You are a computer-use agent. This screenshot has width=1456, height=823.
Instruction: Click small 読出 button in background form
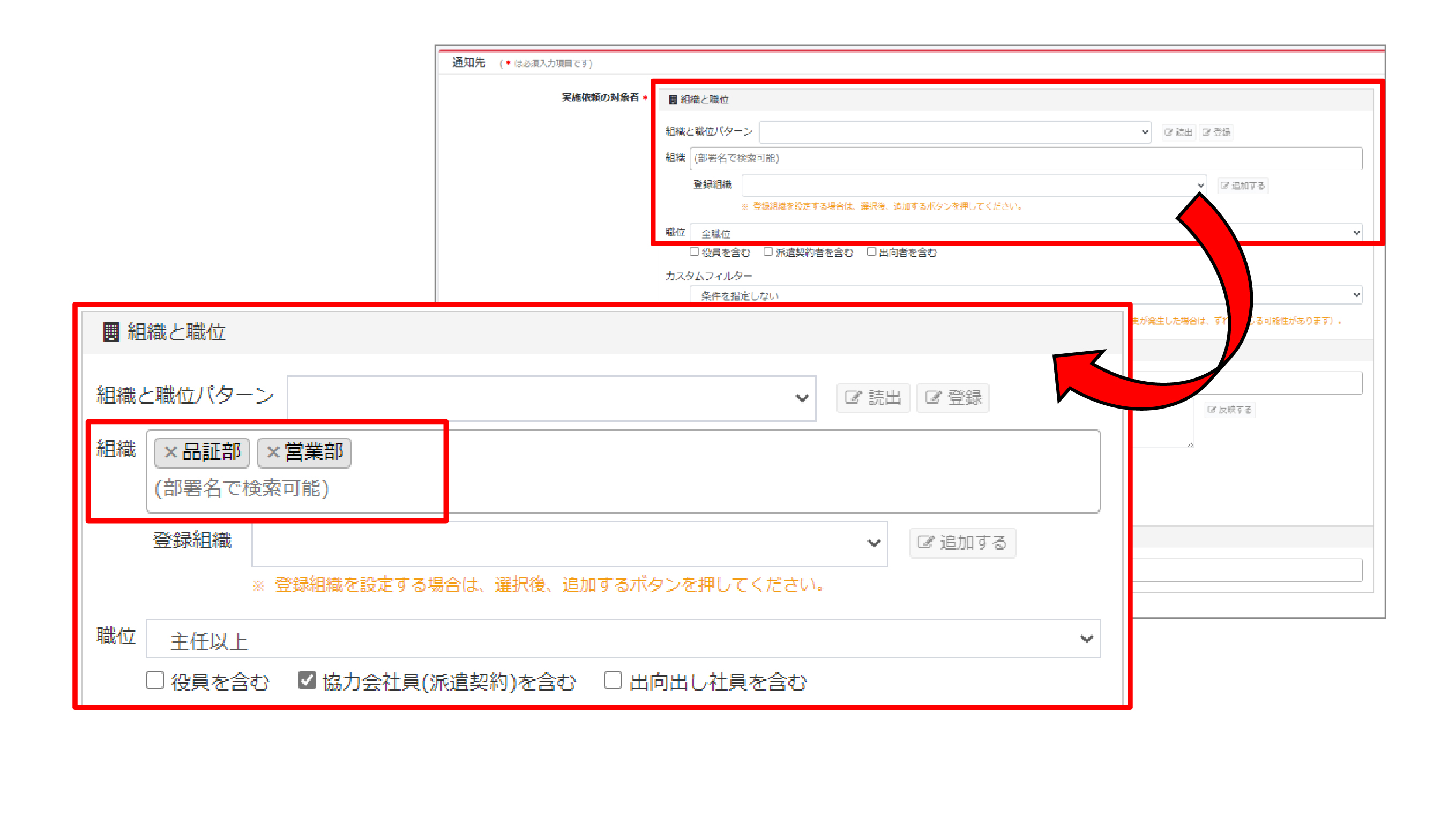[1178, 132]
